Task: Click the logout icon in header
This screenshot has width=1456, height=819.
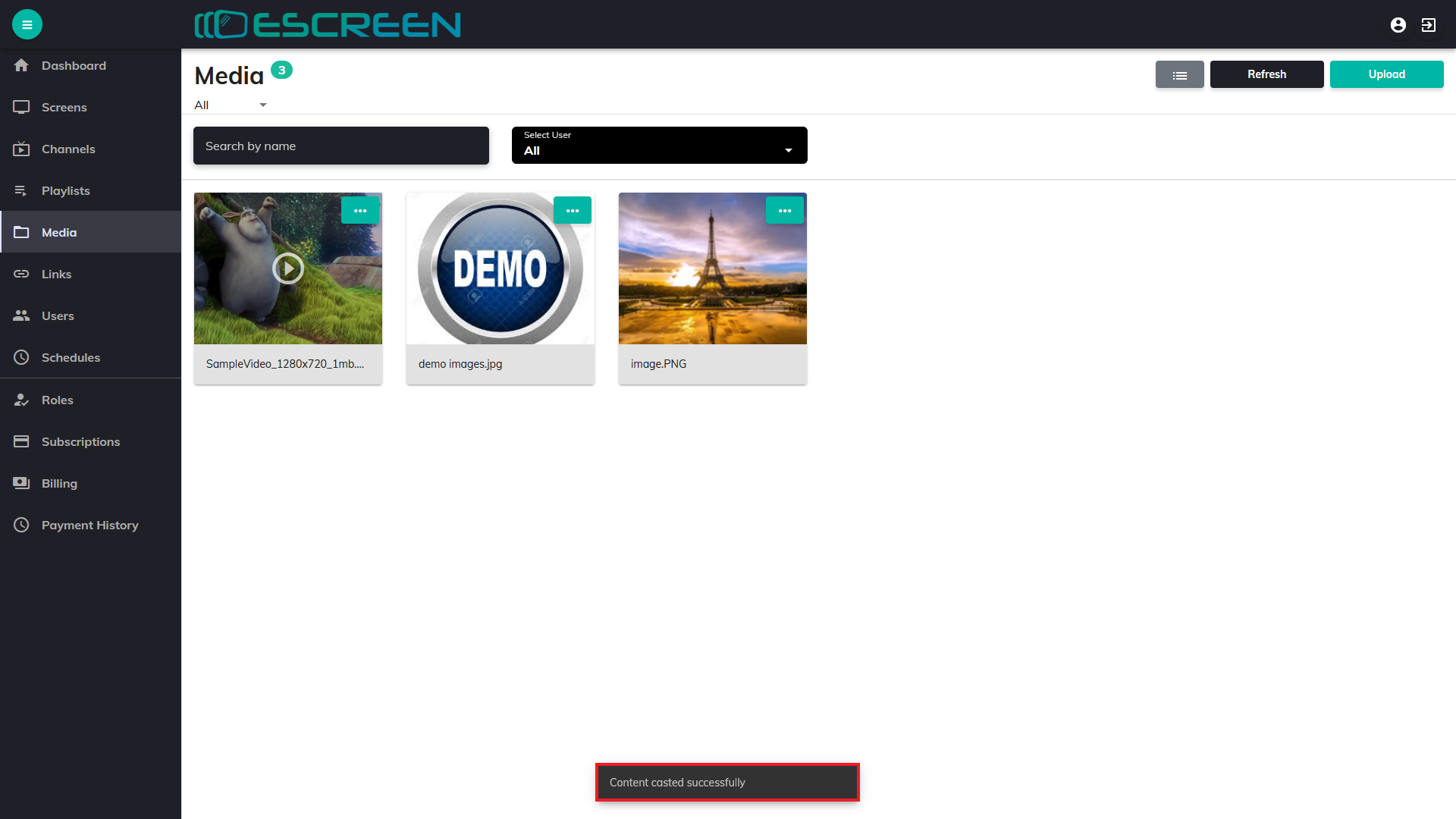Action: (1429, 25)
